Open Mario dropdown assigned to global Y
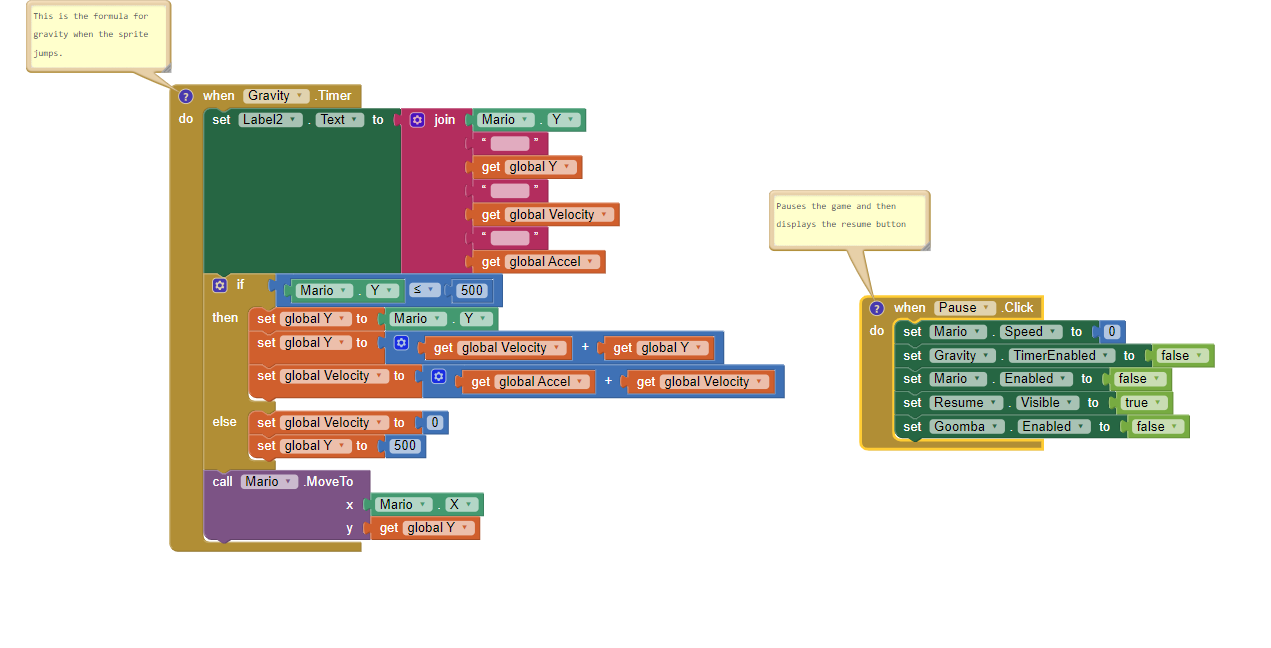Image resolution: width=1271 pixels, height=648 pixels. (x=417, y=319)
